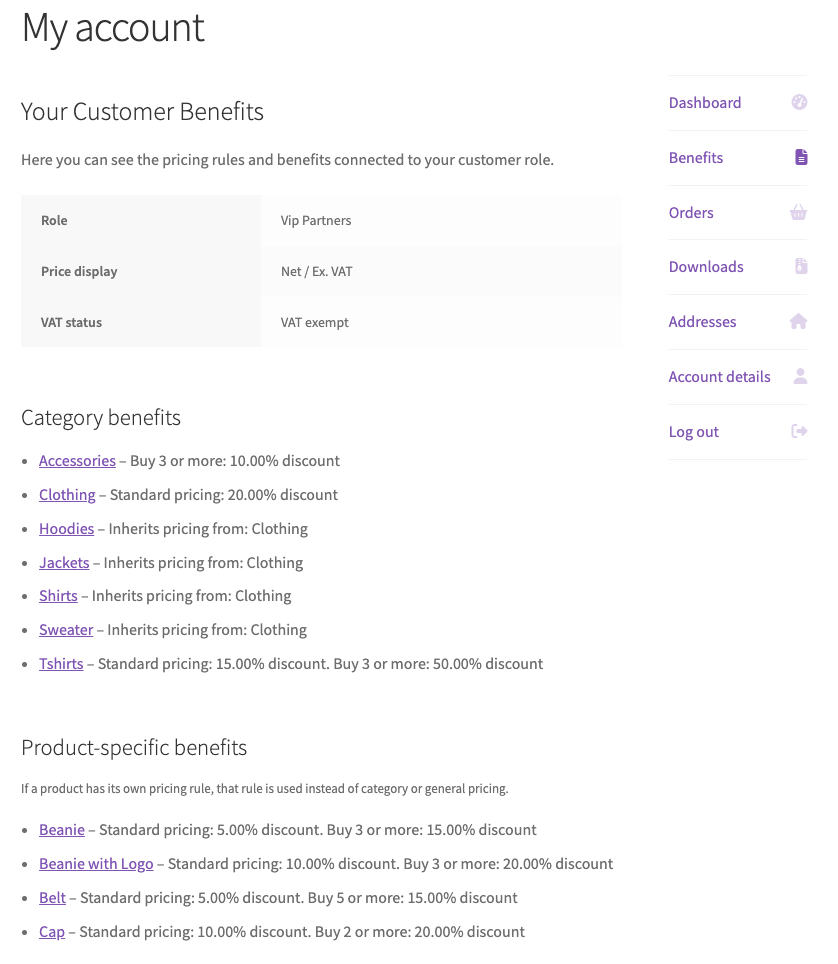The image size is (838, 964).
Task: Log out of the account
Action: point(693,431)
